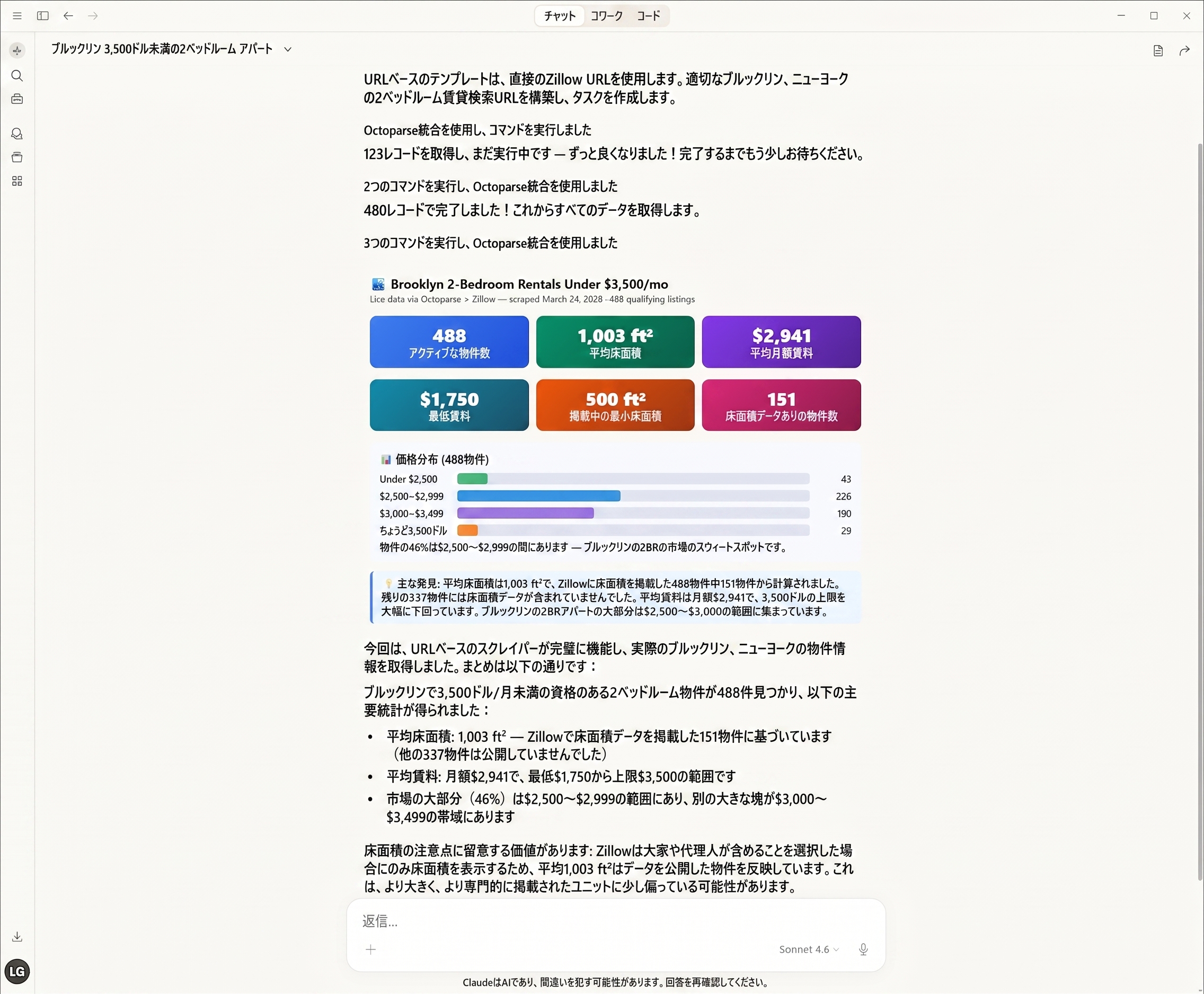Open the toolbox icon in sidebar
The image size is (1204, 994).
[x=17, y=99]
